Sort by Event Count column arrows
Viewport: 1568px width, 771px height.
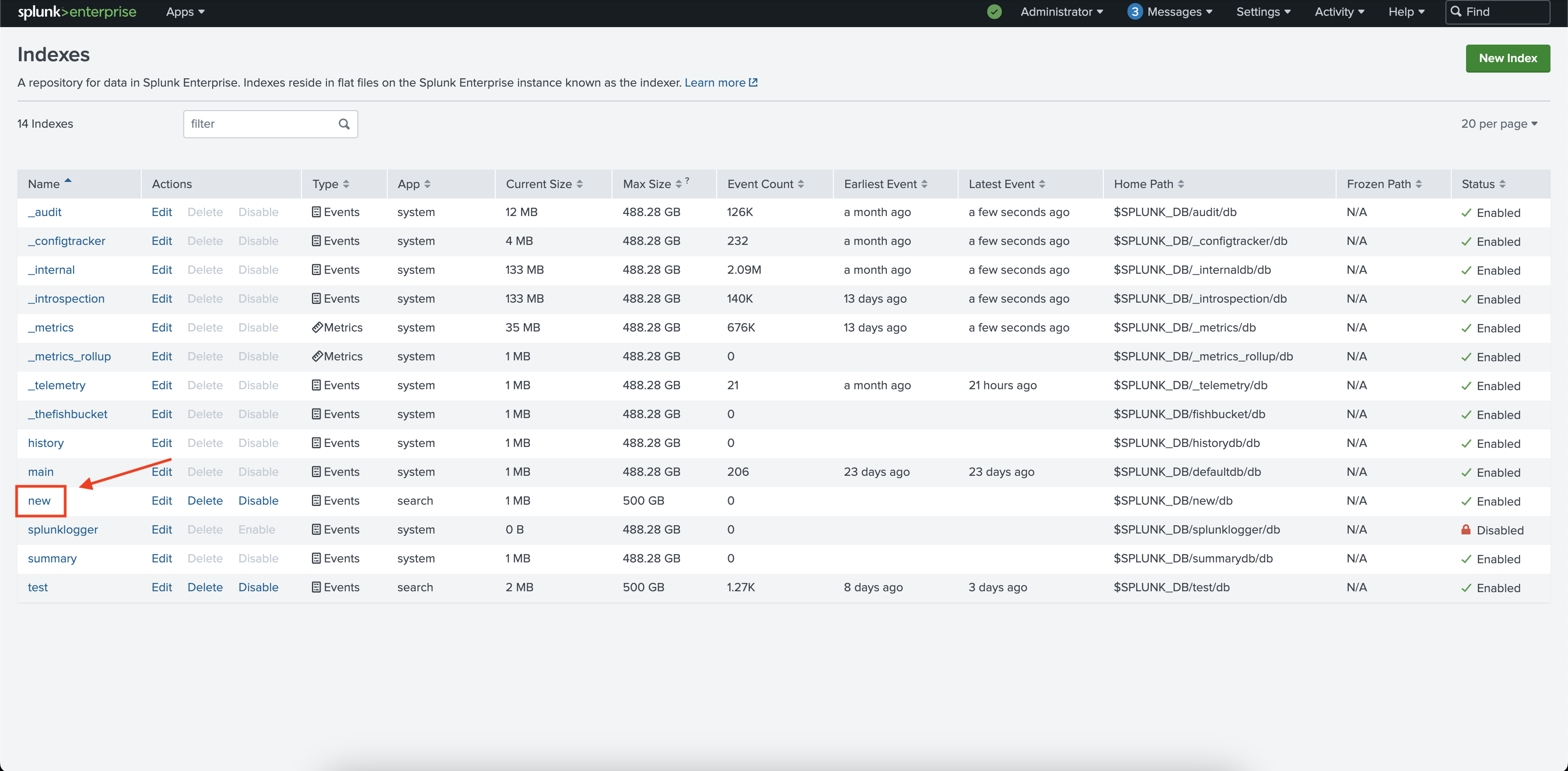coord(801,184)
